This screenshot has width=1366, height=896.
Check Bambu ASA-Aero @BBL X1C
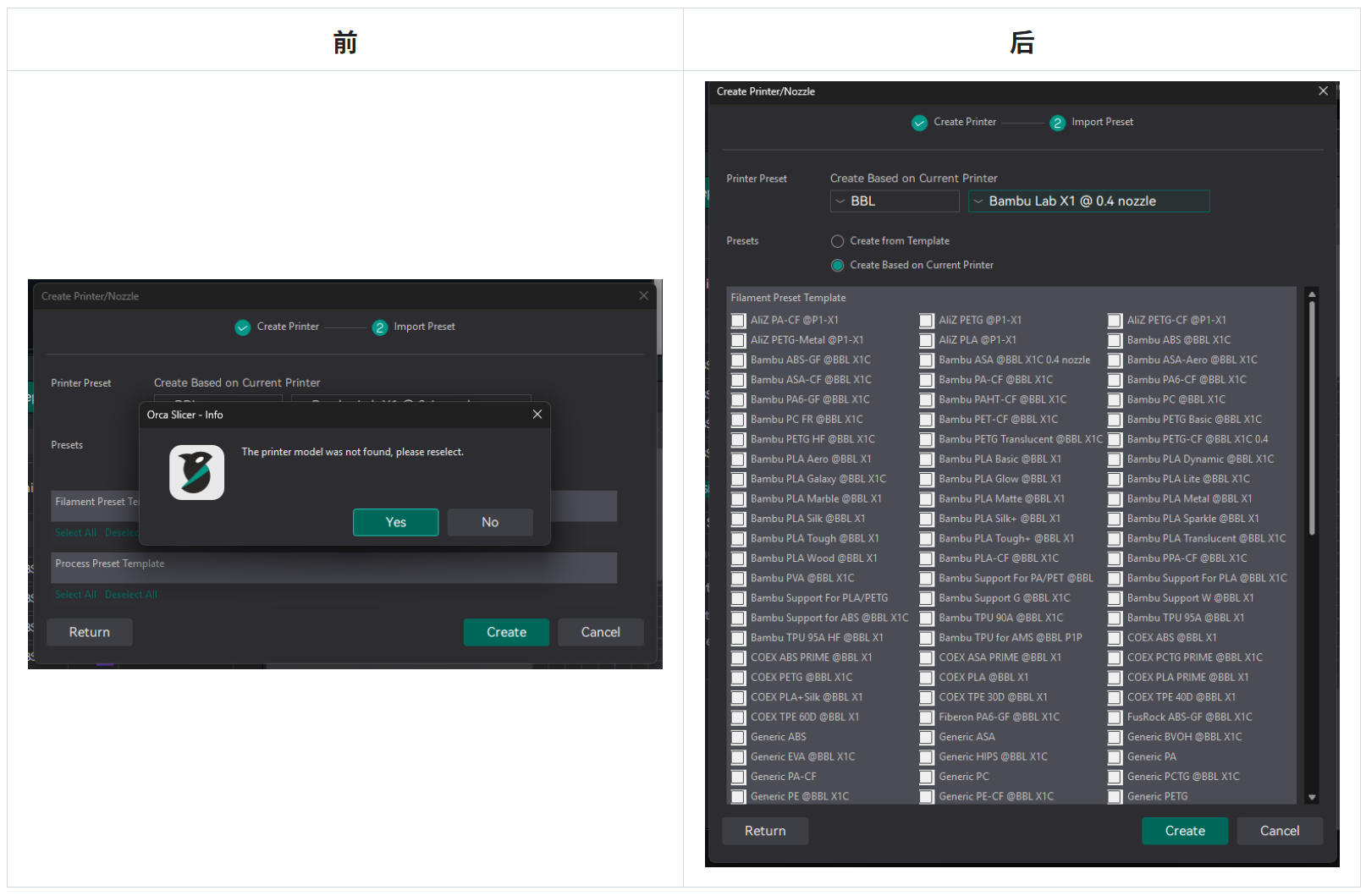pos(1115,360)
